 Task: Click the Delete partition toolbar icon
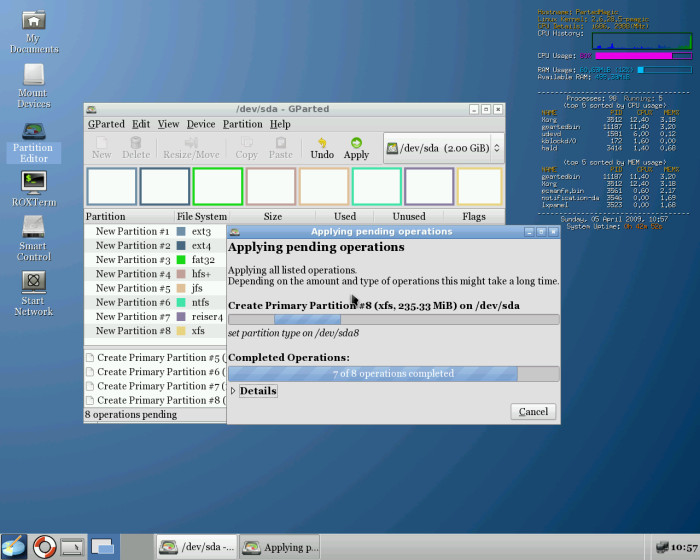pos(136,148)
